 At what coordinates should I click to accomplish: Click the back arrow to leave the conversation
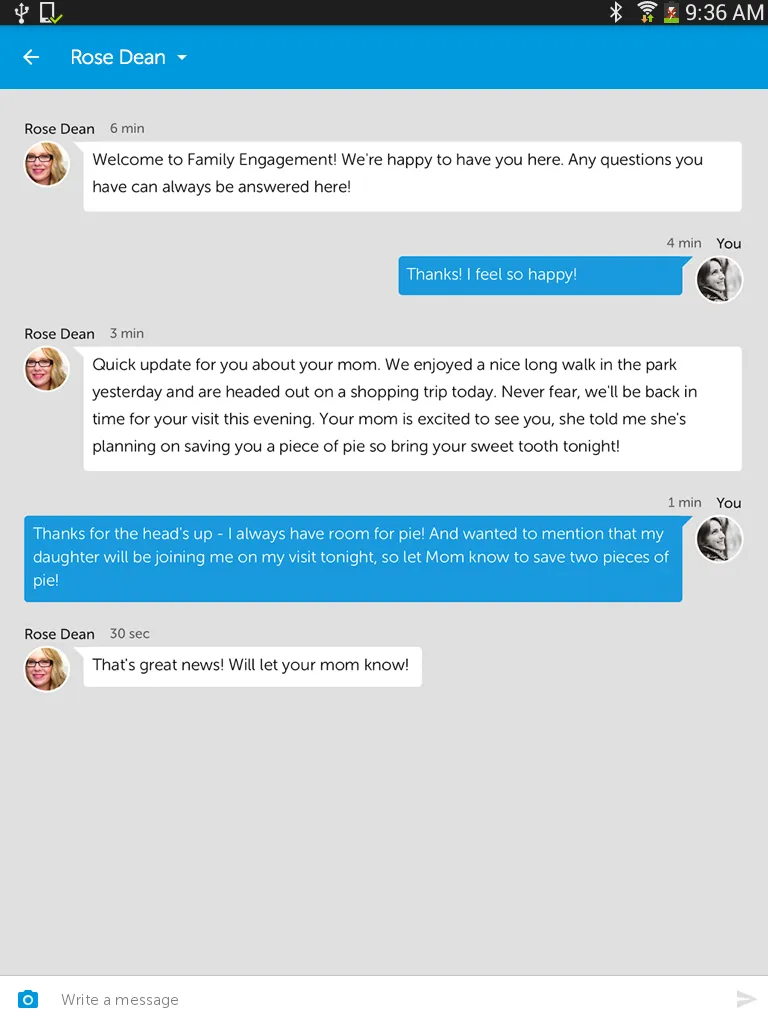[x=31, y=57]
